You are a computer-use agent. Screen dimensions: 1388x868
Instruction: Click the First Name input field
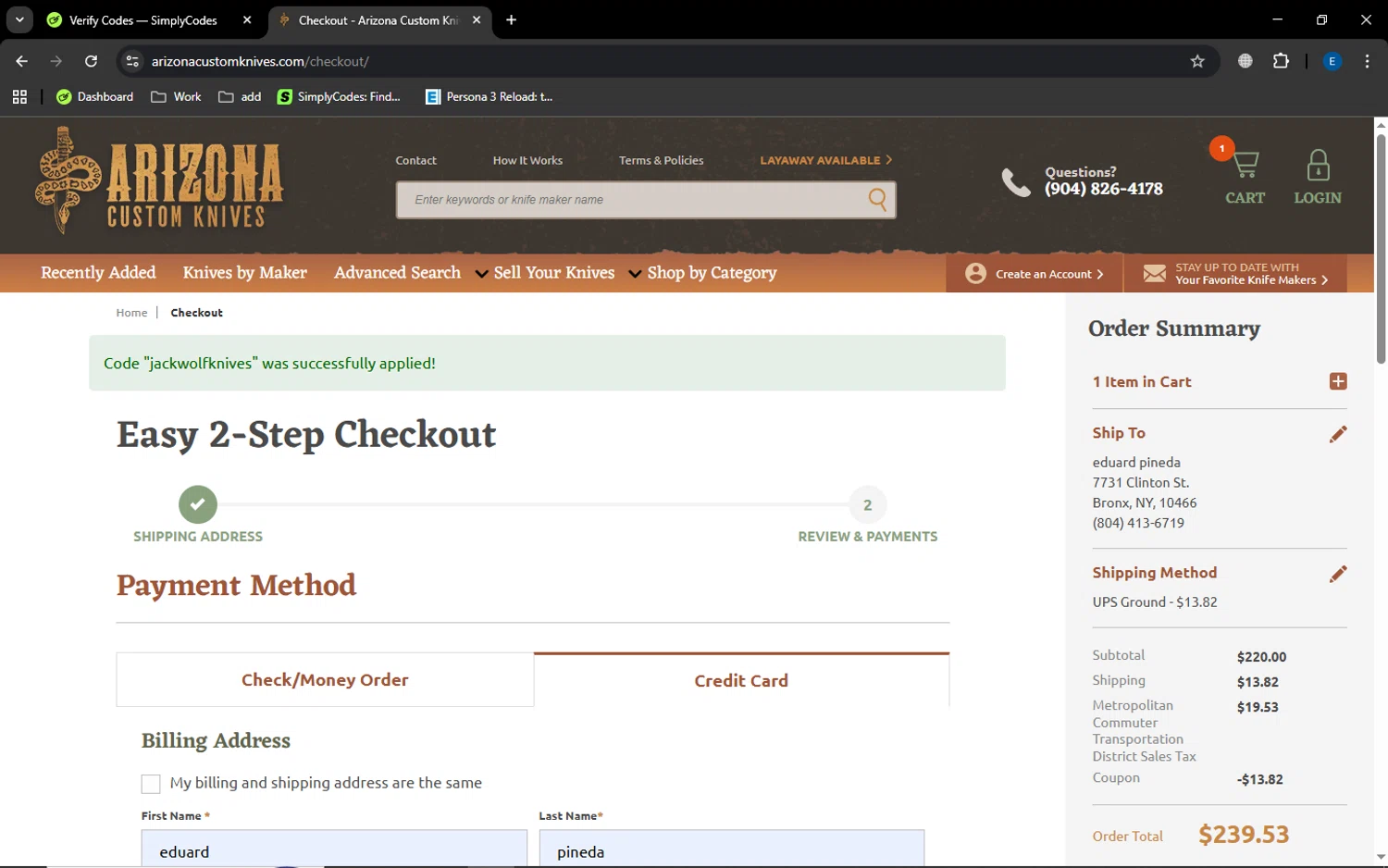pos(334,849)
